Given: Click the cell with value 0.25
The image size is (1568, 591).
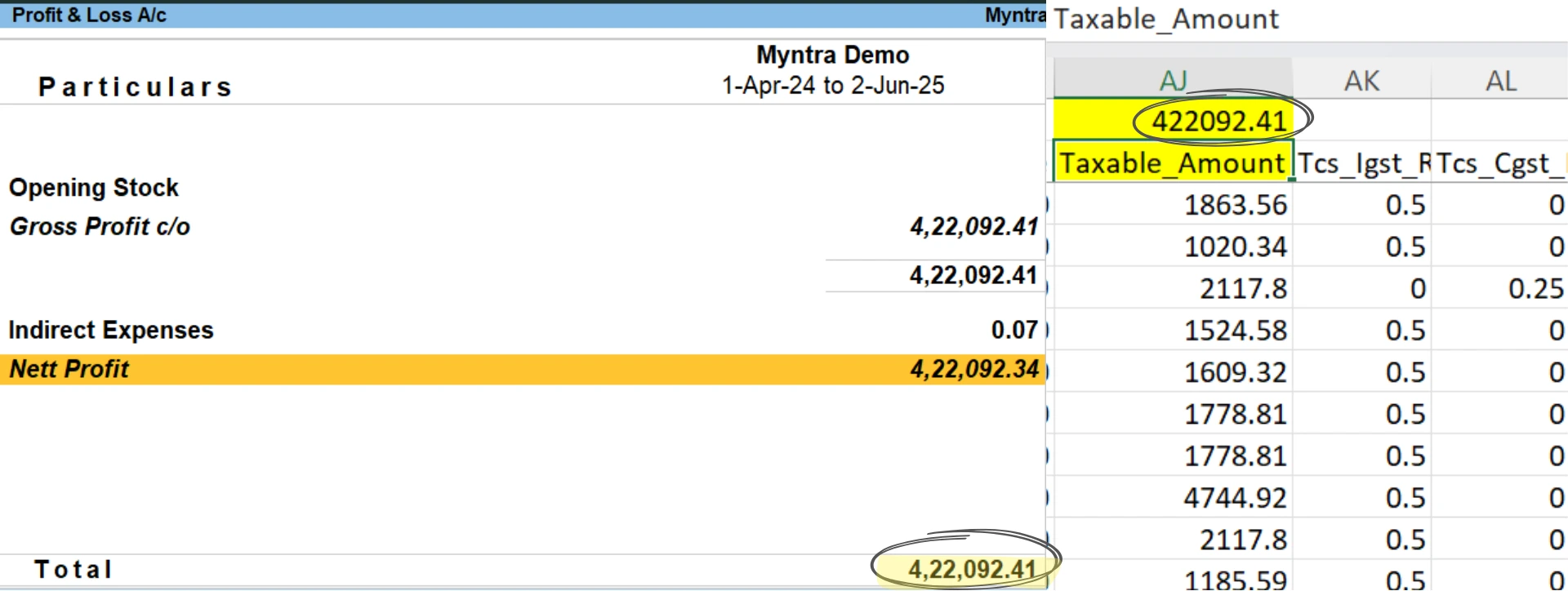Looking at the screenshot, I should pyautogui.click(x=1535, y=288).
